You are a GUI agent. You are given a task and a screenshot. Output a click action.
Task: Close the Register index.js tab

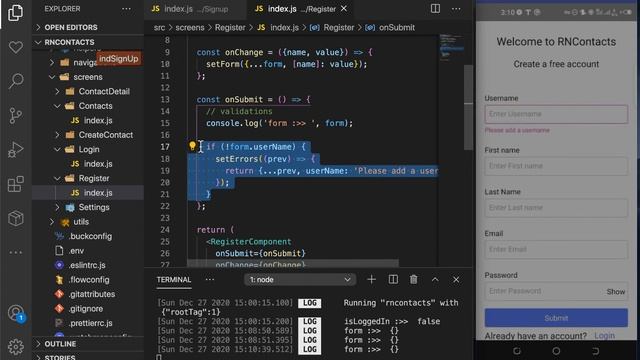344,9
